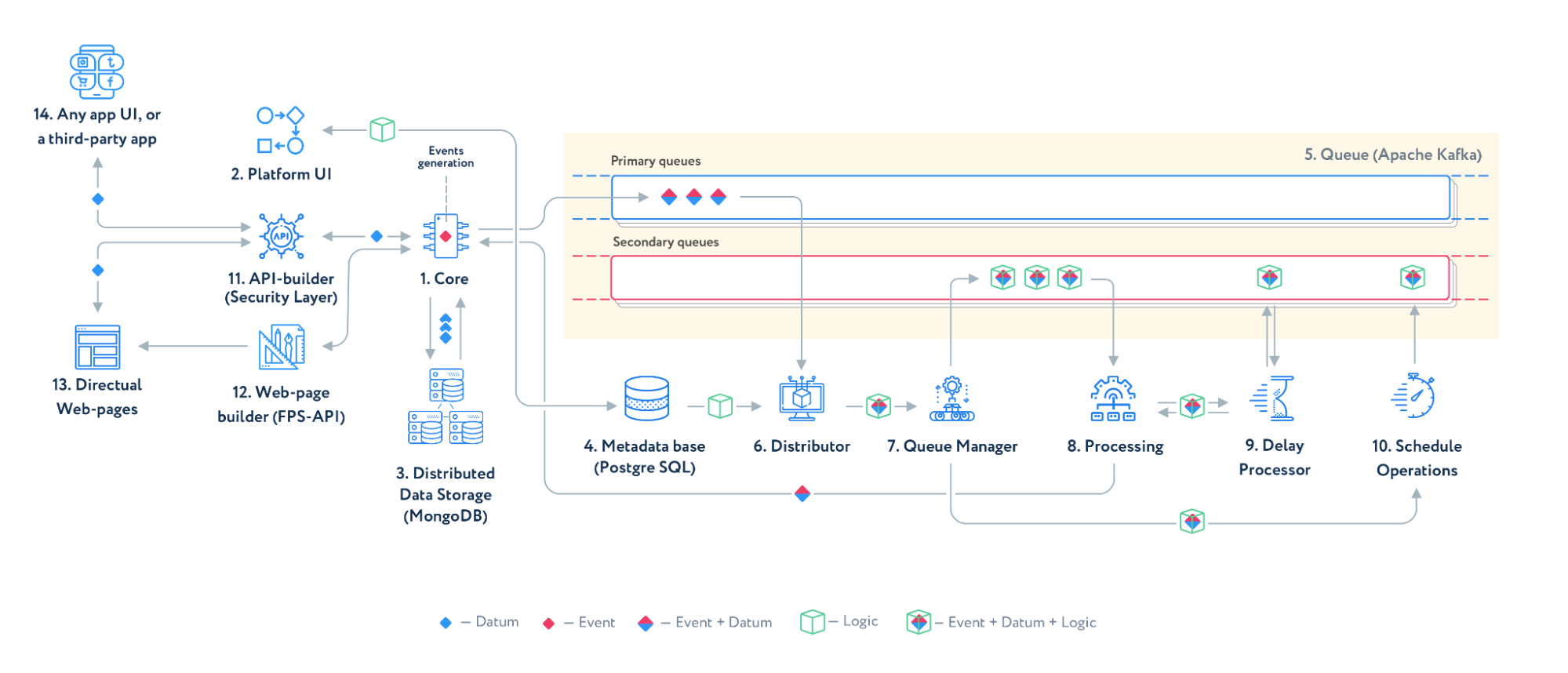The height and width of the screenshot is (673, 1568).
Task: Click the "10. Schedule" label
Action: (x=1417, y=446)
